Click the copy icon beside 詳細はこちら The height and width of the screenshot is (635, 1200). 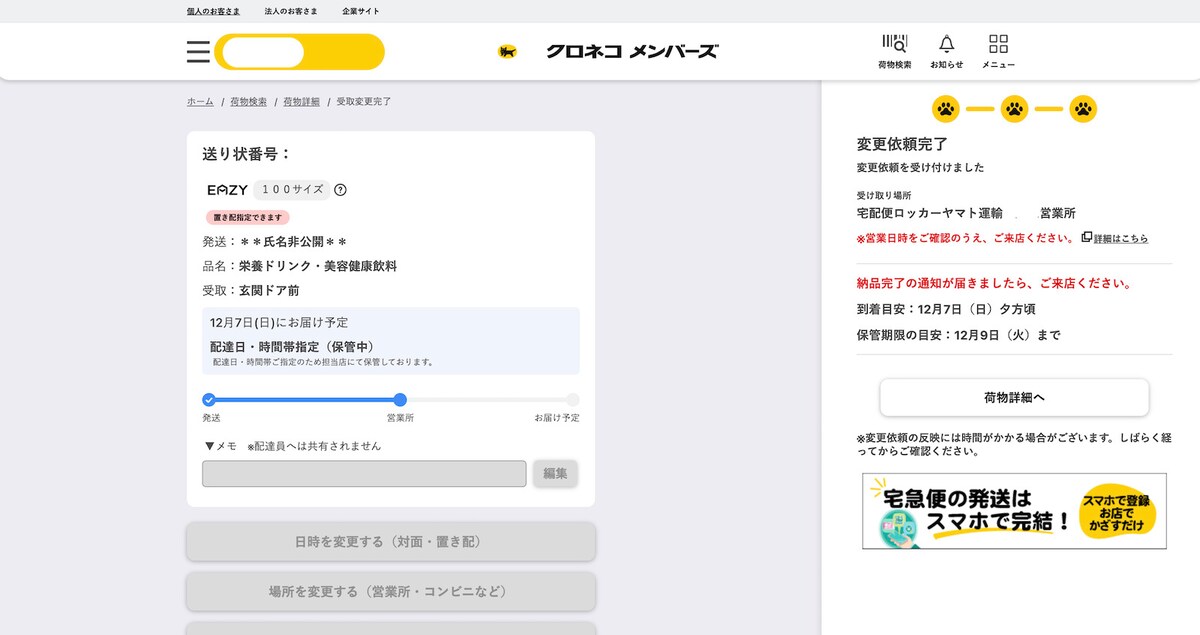point(1087,238)
